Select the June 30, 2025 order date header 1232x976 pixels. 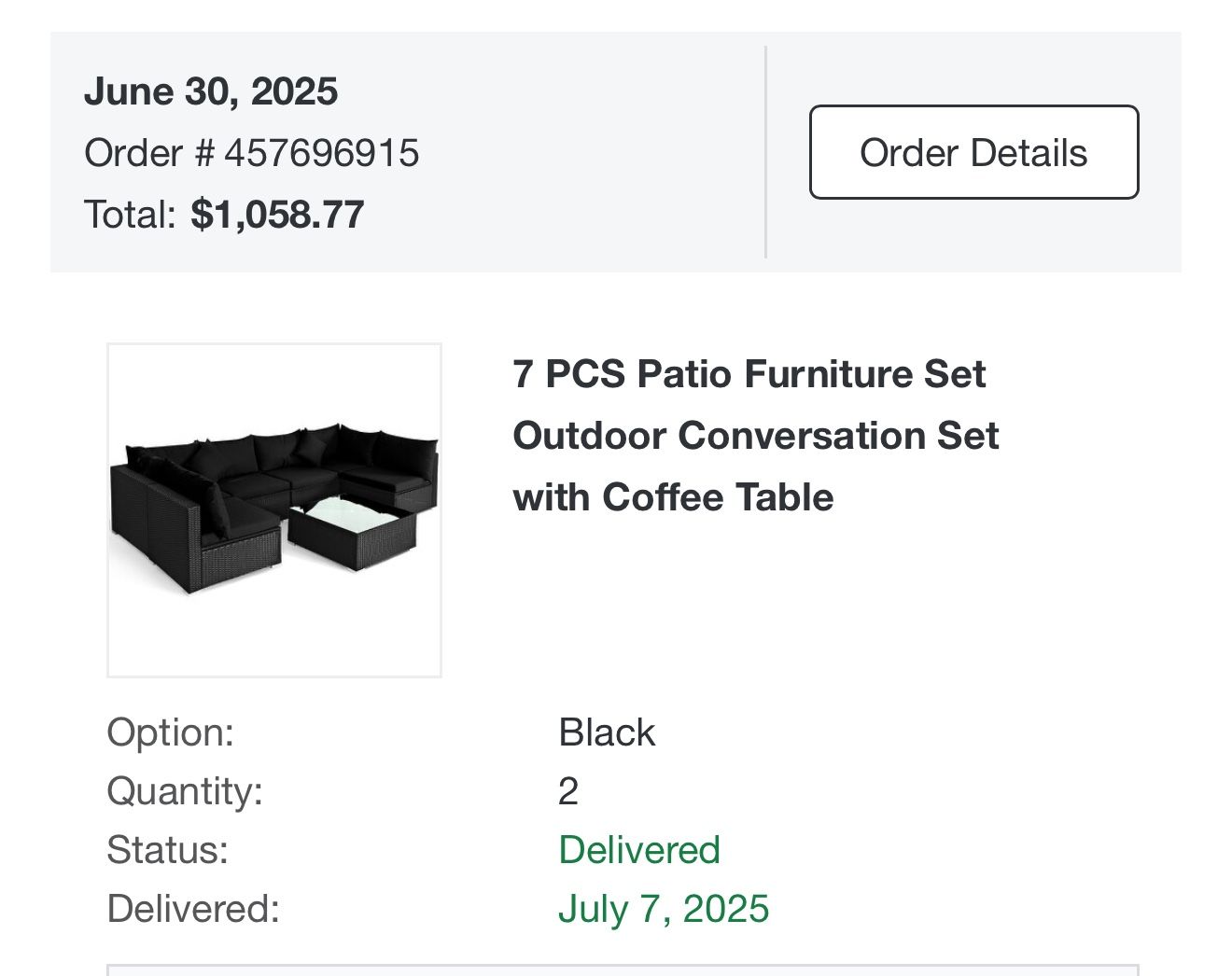(x=212, y=91)
